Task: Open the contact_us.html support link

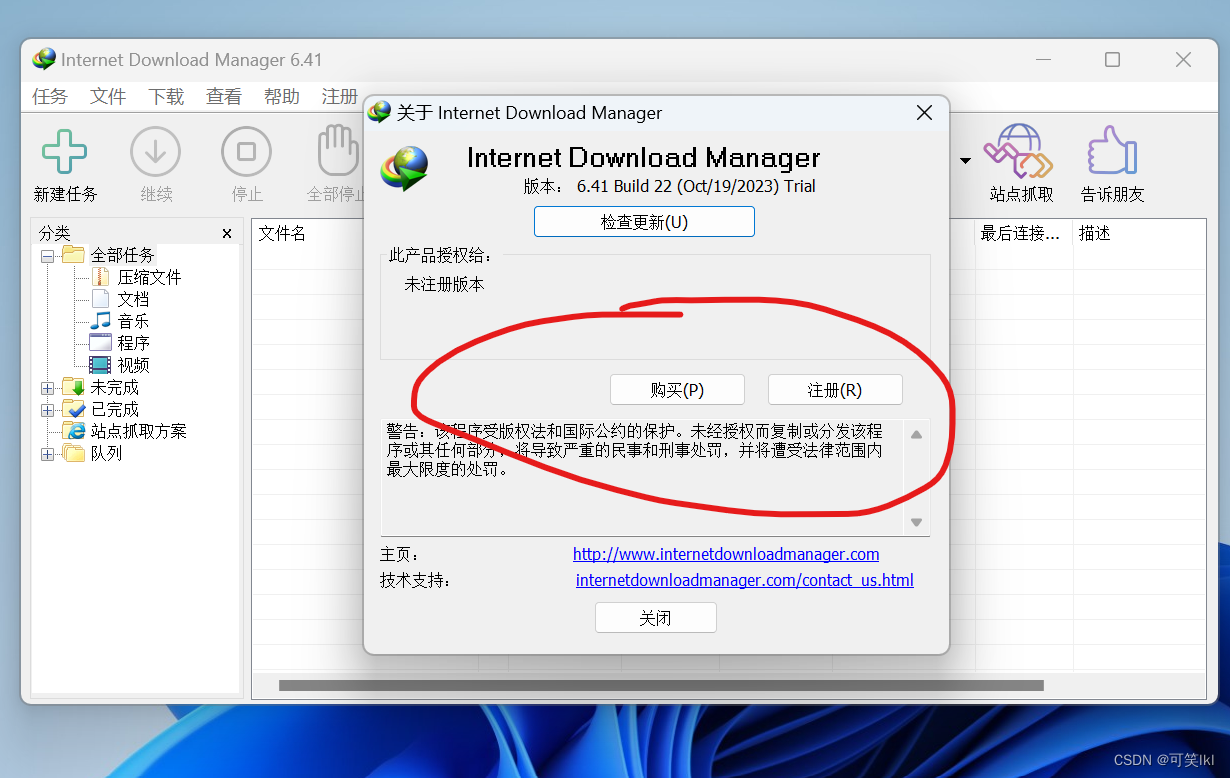Action: [x=745, y=580]
